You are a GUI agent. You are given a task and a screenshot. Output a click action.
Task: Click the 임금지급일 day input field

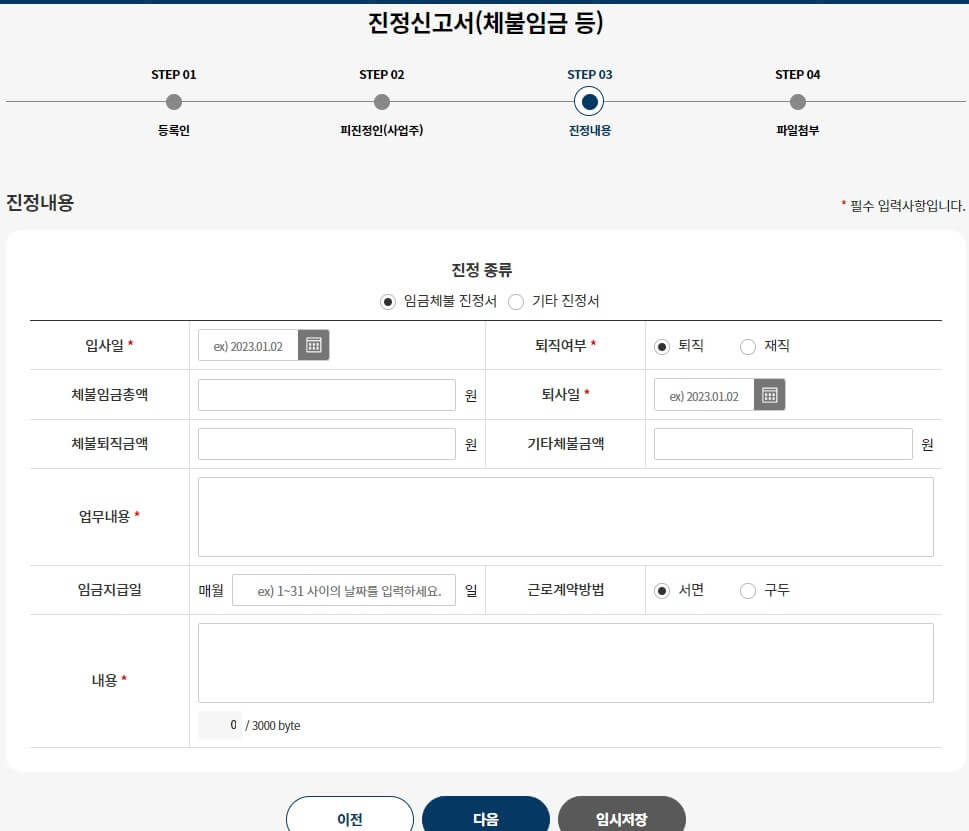click(343, 590)
